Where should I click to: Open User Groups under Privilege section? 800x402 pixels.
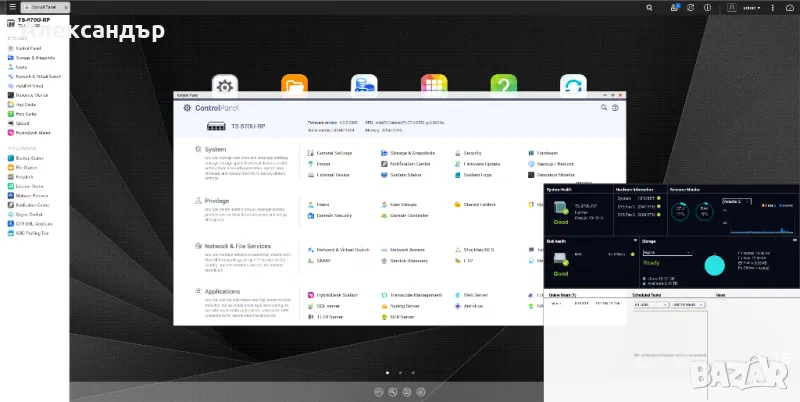pyautogui.click(x=399, y=205)
